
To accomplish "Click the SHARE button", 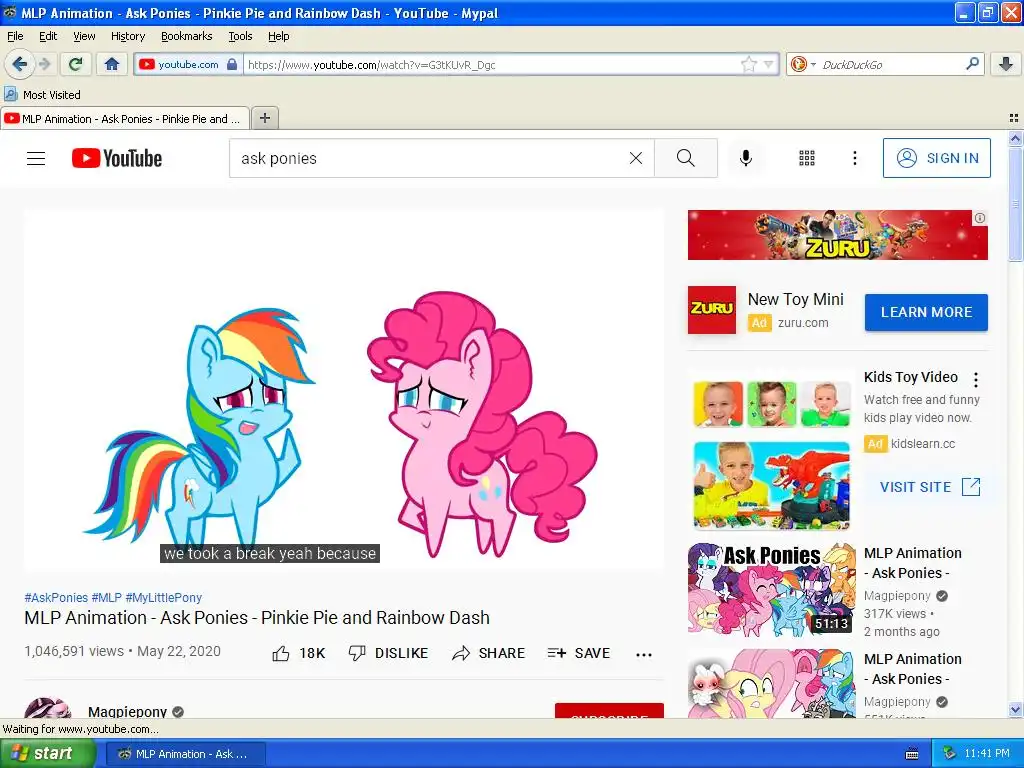I will pos(488,653).
